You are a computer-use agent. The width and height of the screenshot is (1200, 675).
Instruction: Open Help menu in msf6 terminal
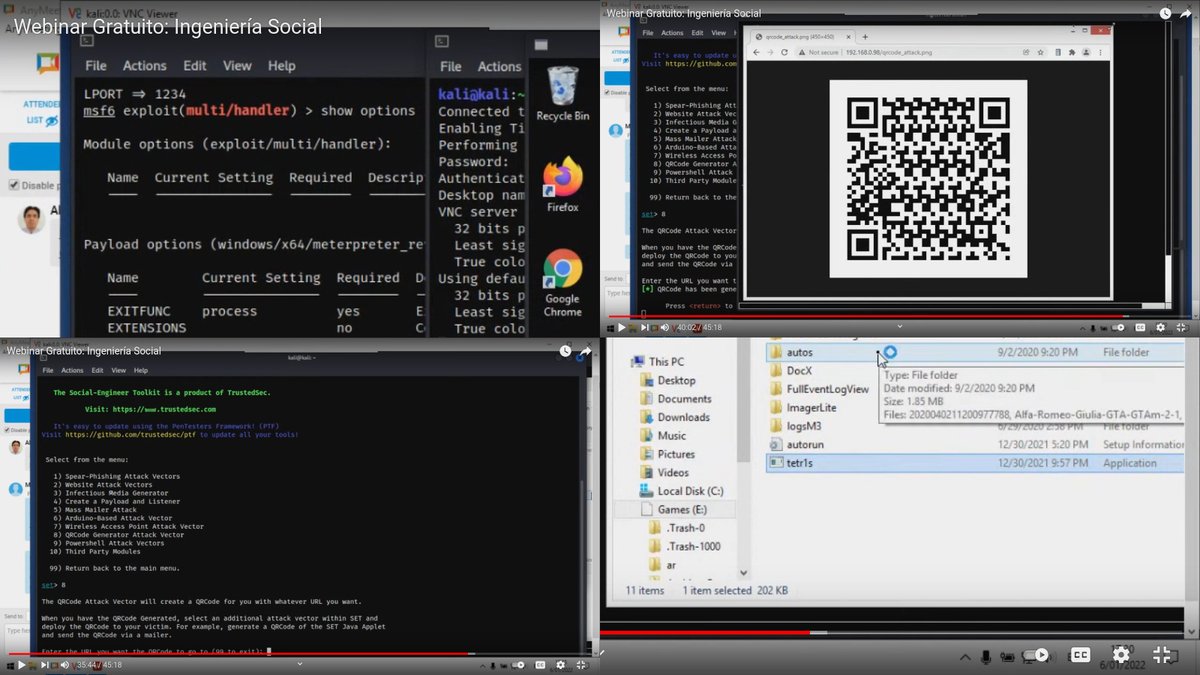click(x=282, y=65)
